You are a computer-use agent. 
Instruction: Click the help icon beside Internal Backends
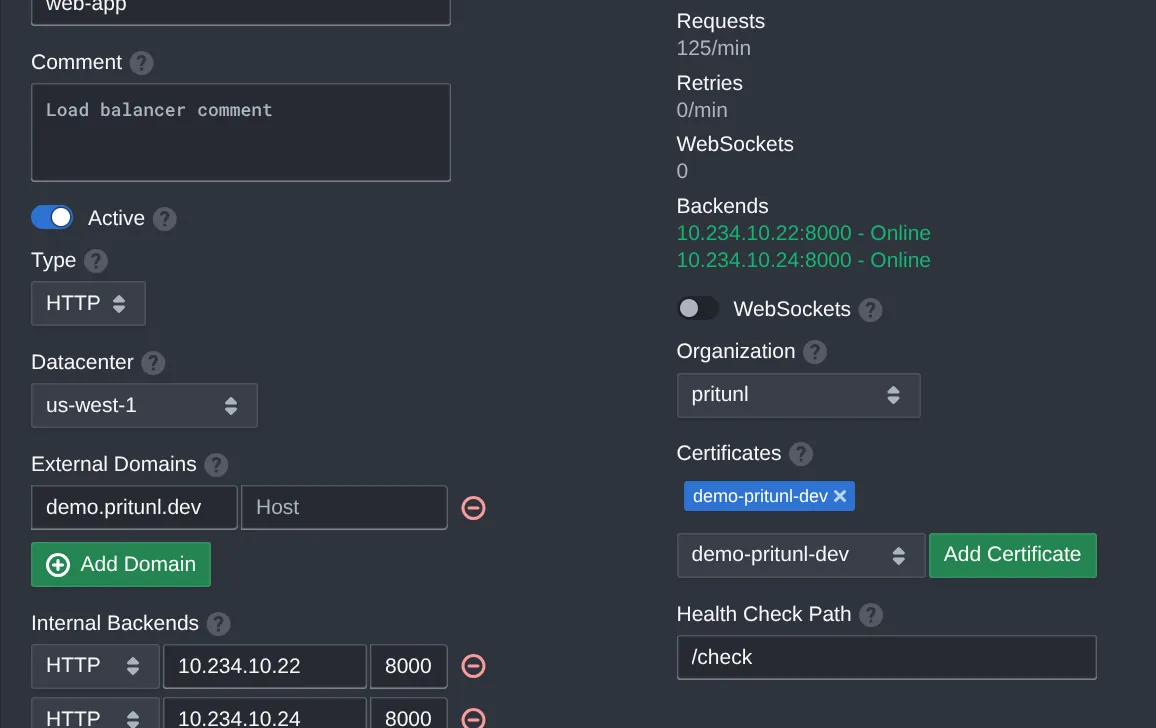218,623
